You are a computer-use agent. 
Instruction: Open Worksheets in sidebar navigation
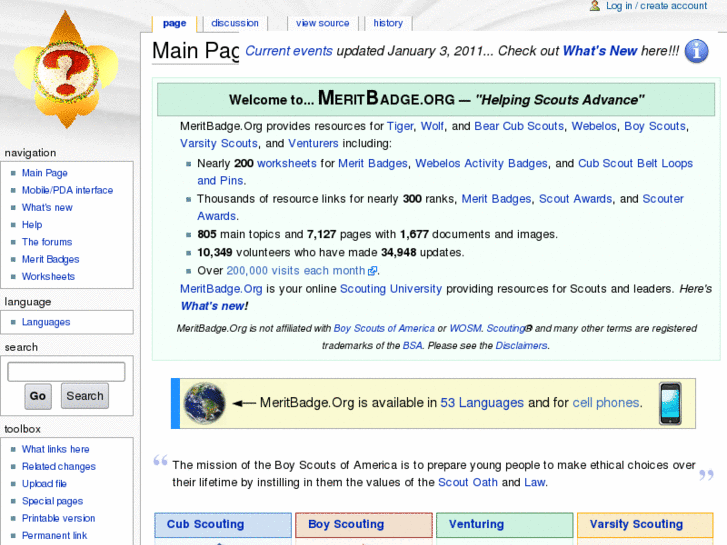tap(48, 276)
